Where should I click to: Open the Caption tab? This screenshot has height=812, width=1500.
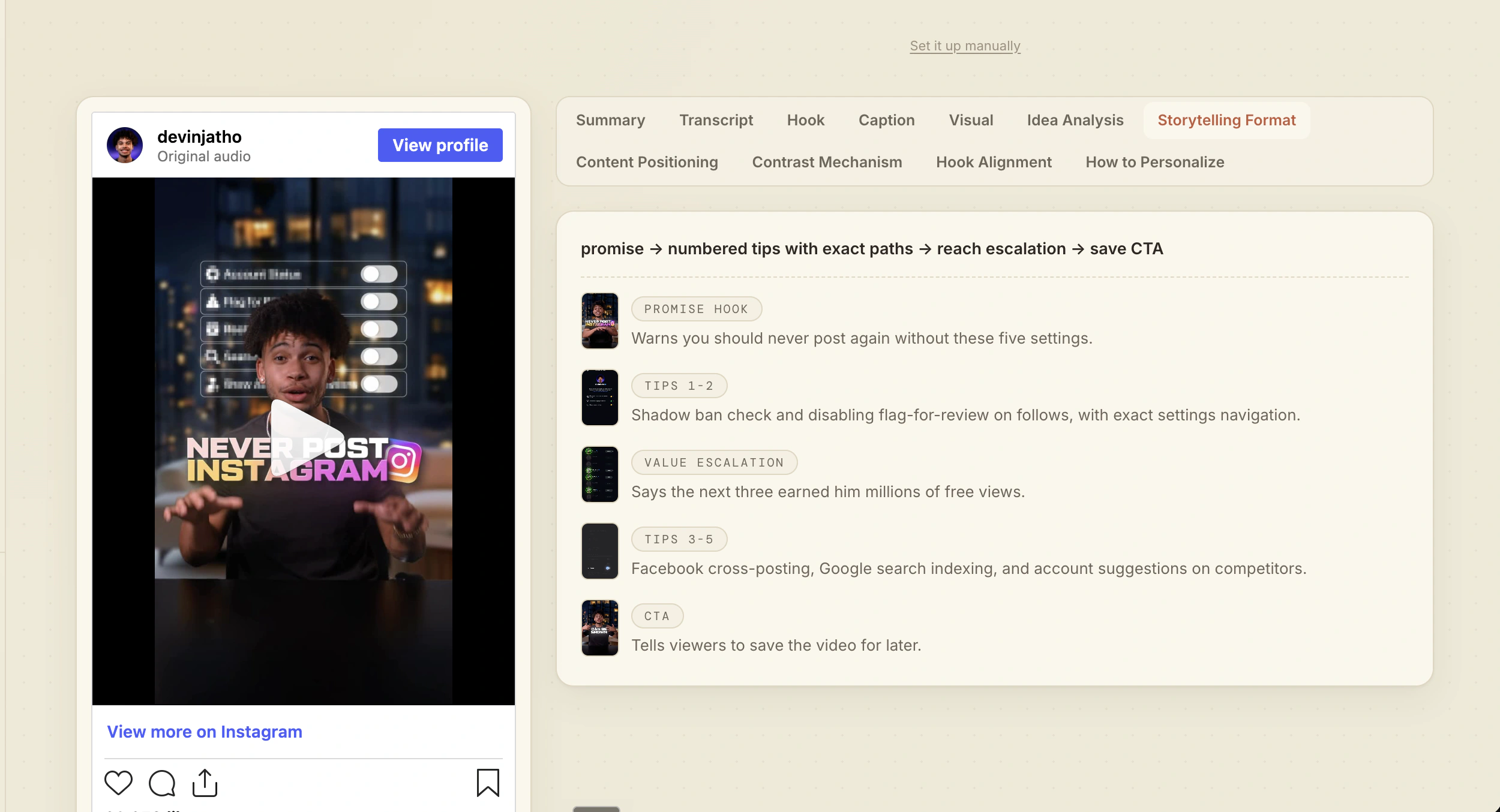pyautogui.click(x=886, y=120)
